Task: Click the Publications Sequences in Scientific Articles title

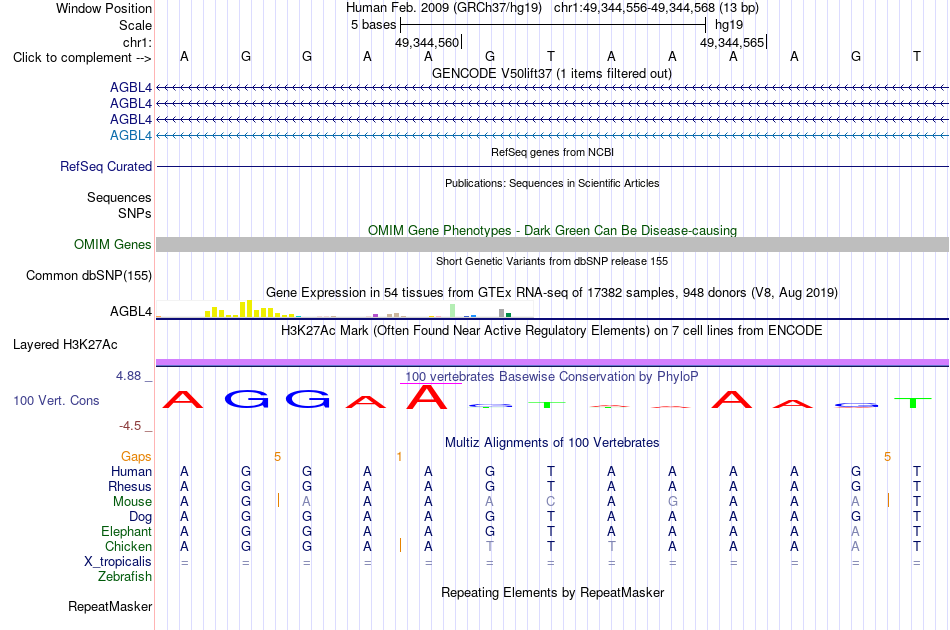Action: (552, 183)
